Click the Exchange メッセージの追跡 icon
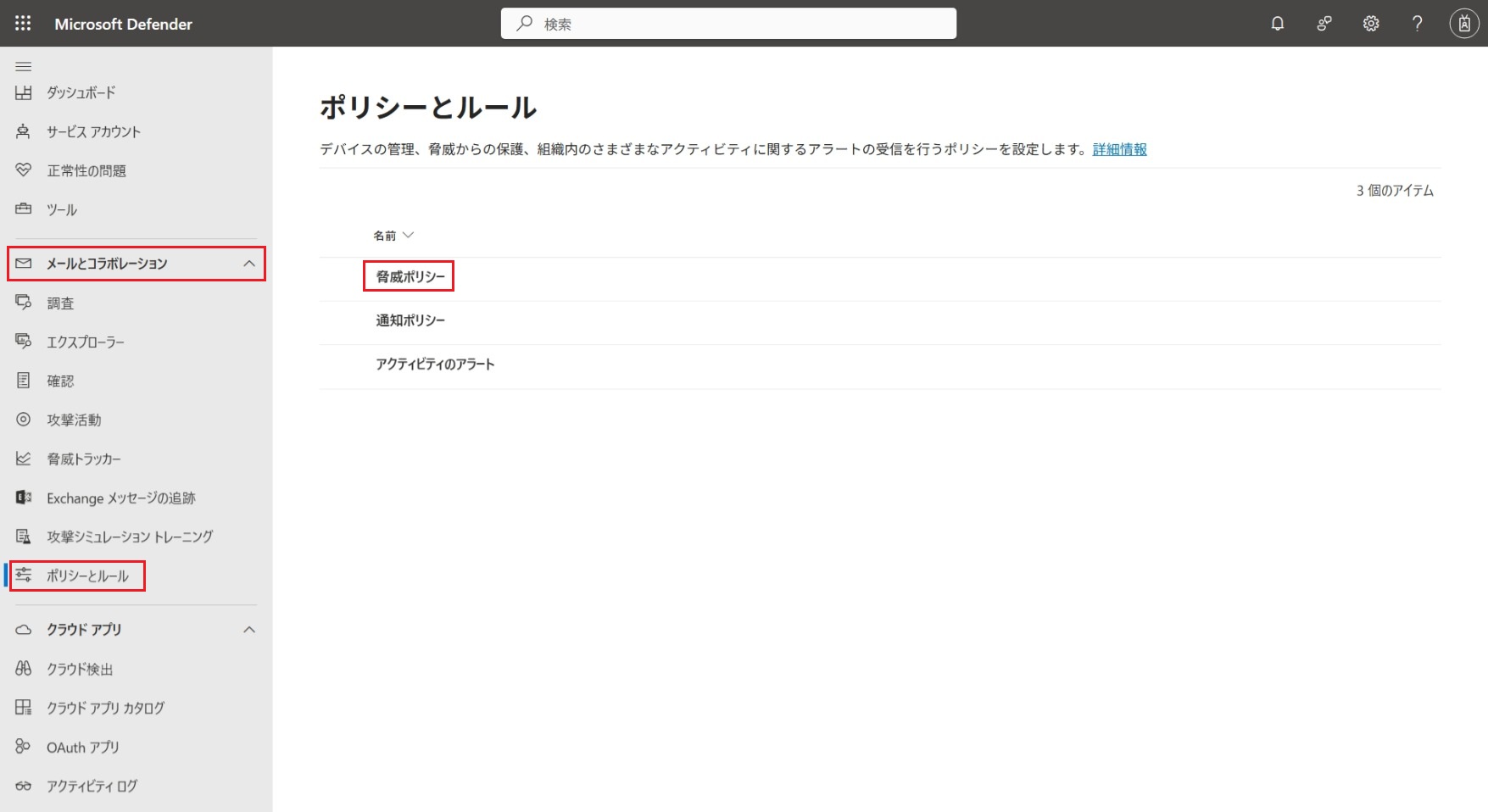1488x812 pixels. (x=24, y=498)
